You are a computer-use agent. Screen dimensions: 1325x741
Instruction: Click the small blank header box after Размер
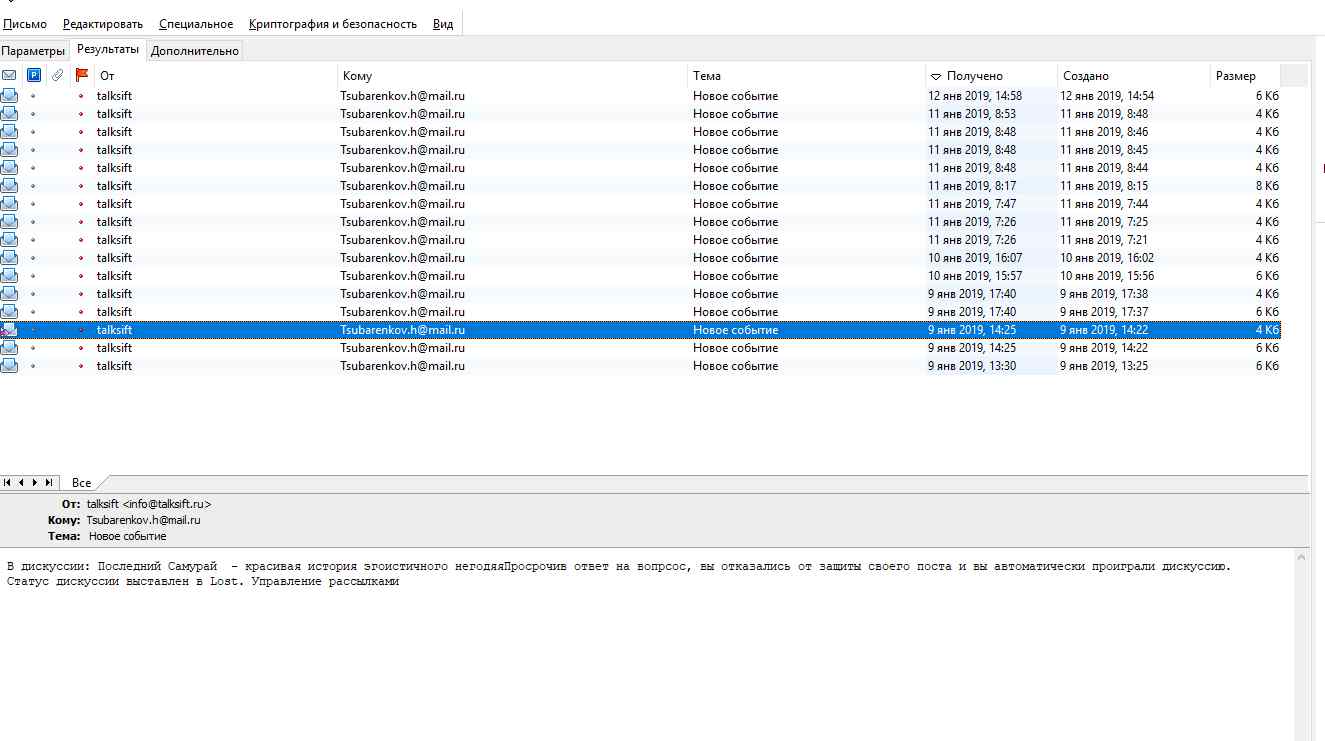click(1294, 75)
